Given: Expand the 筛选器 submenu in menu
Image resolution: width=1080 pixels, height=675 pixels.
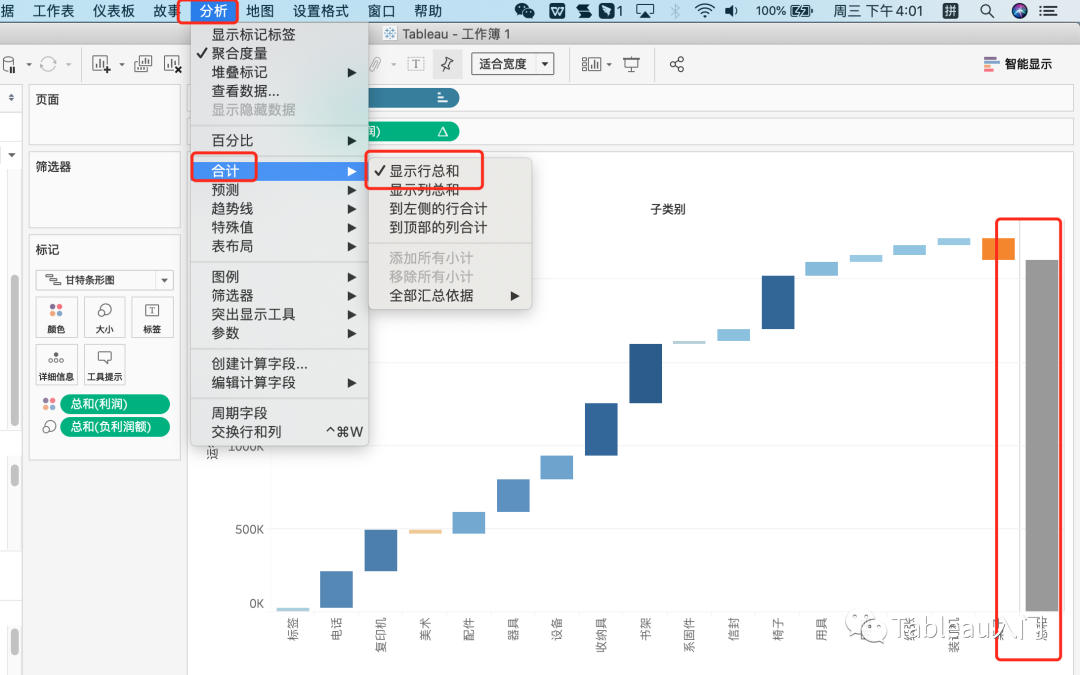Looking at the screenshot, I should [x=280, y=295].
